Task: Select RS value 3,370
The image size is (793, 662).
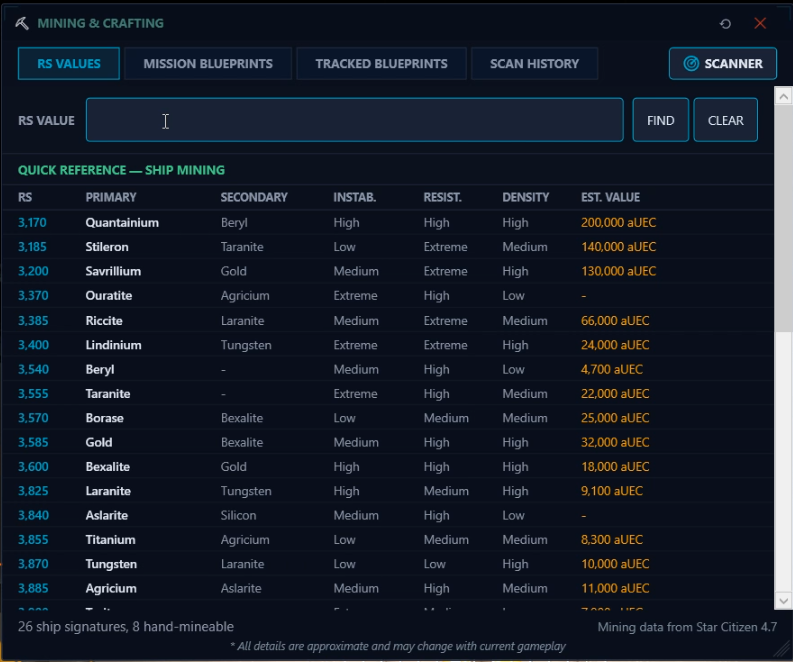Action: coord(33,295)
